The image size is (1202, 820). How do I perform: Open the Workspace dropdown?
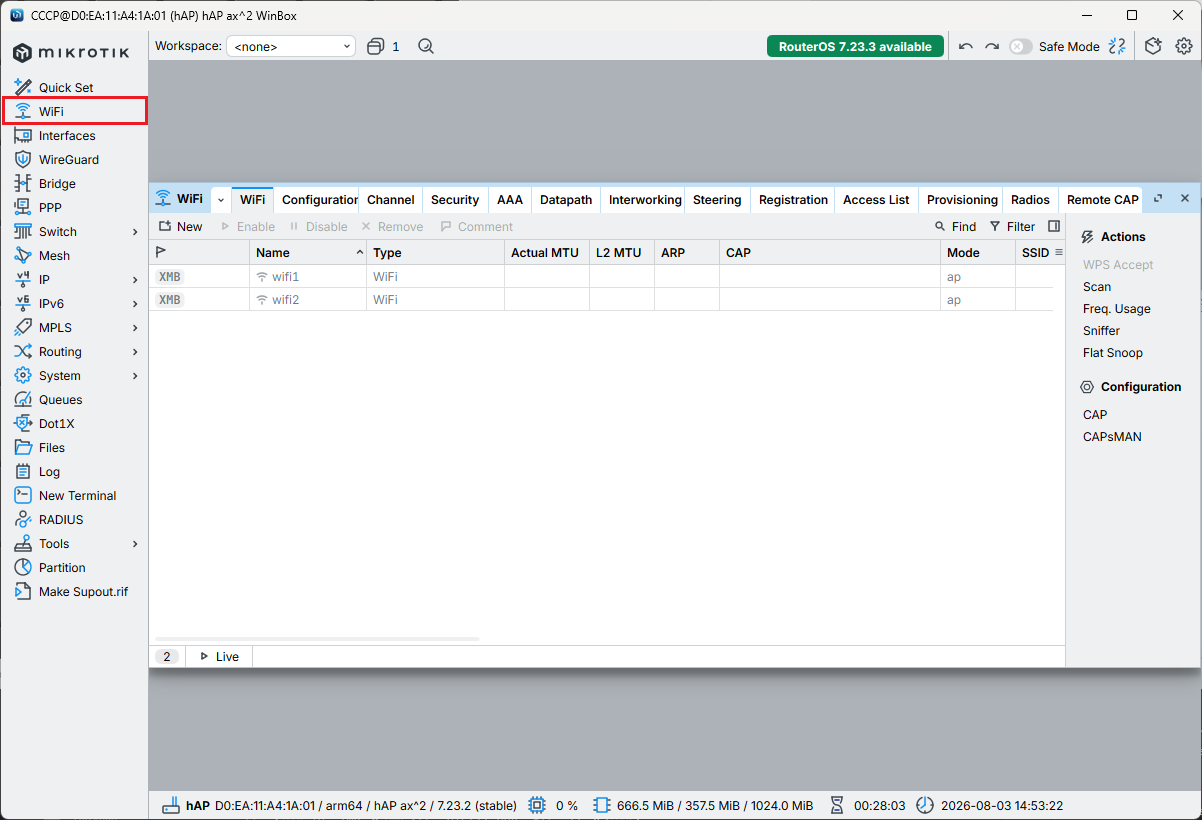[x=291, y=46]
